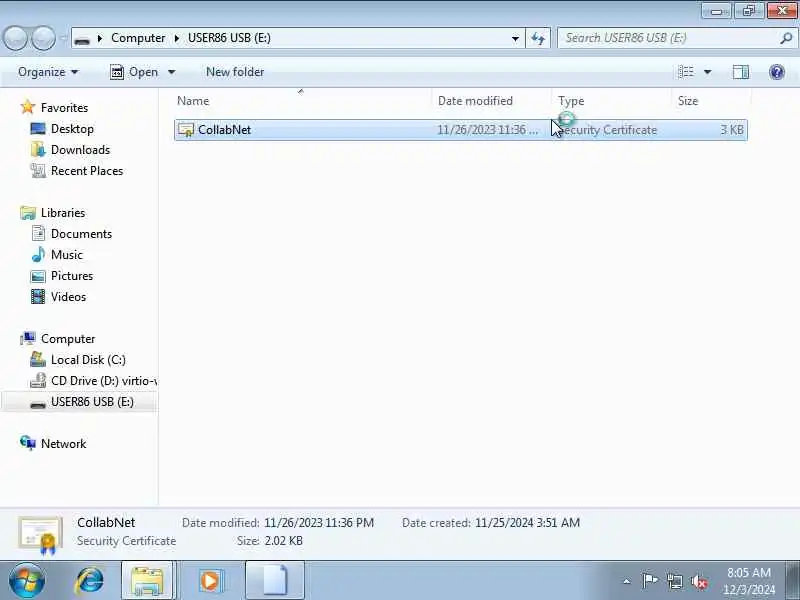Expand the Open button dropdown arrow
This screenshot has width=800, height=600.
pos(171,72)
